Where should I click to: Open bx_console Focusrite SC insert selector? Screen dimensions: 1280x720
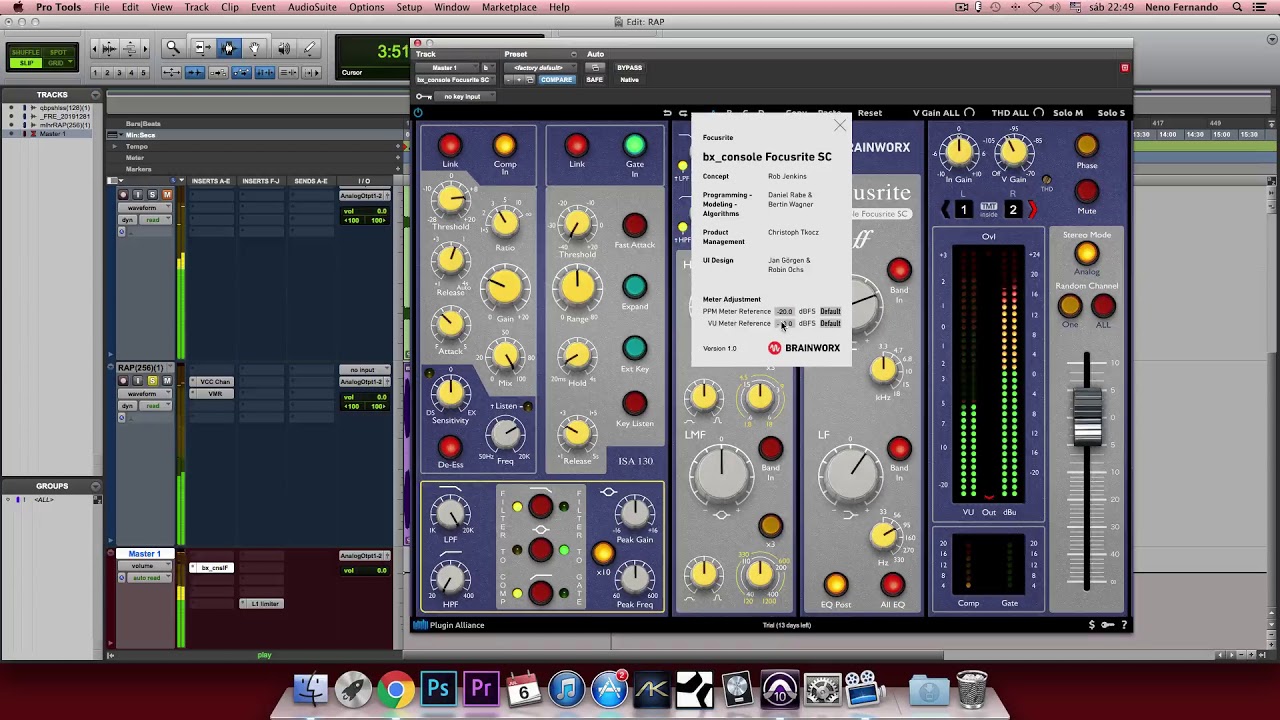click(455, 80)
